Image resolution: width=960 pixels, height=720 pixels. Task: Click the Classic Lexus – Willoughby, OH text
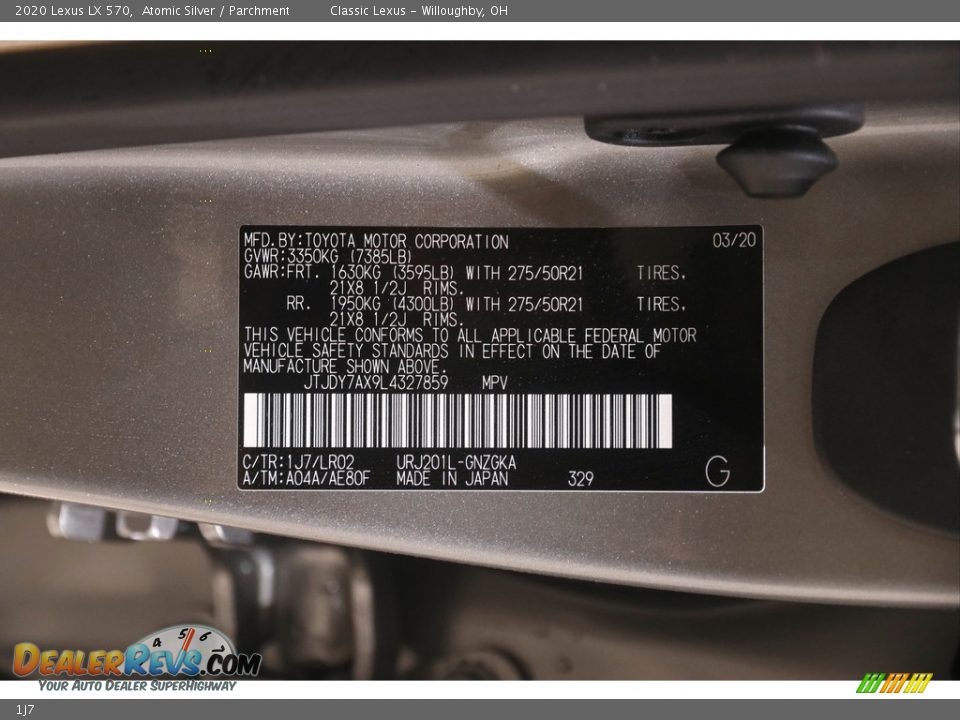pos(419,10)
